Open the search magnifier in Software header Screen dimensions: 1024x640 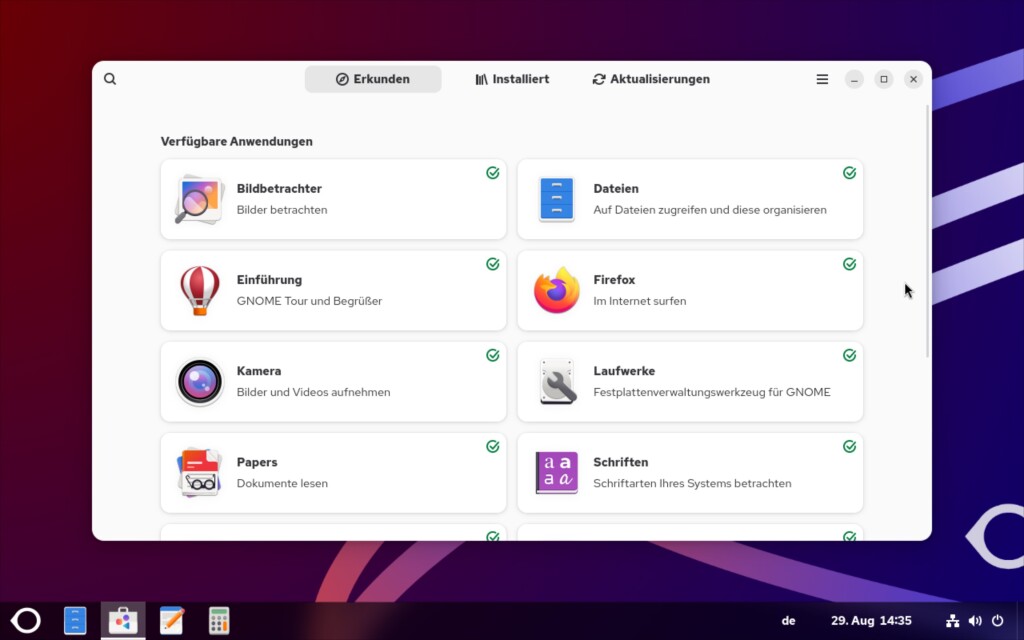tap(110, 79)
